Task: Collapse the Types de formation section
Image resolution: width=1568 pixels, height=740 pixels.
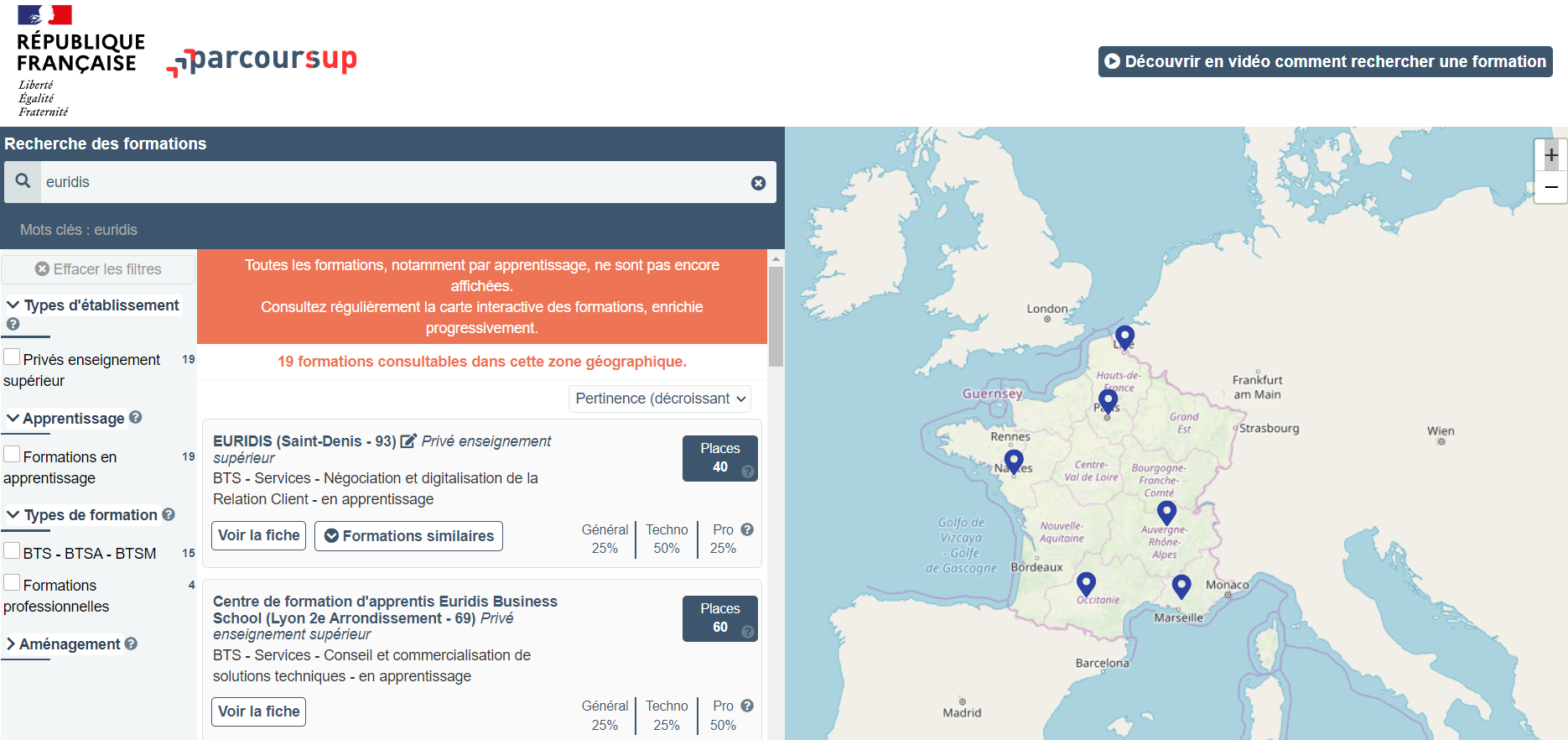Action: point(82,515)
